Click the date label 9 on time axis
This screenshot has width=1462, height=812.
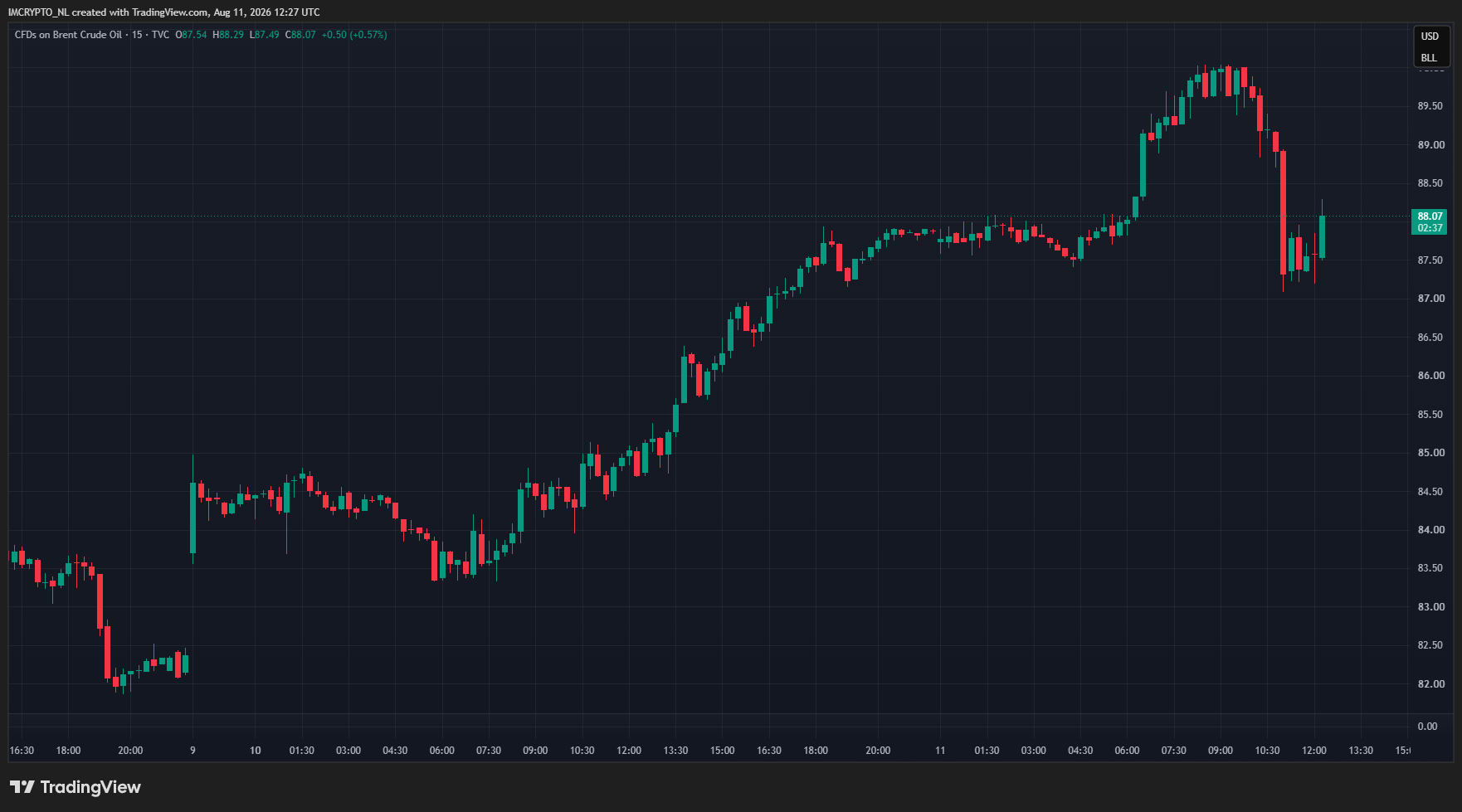[192, 751]
